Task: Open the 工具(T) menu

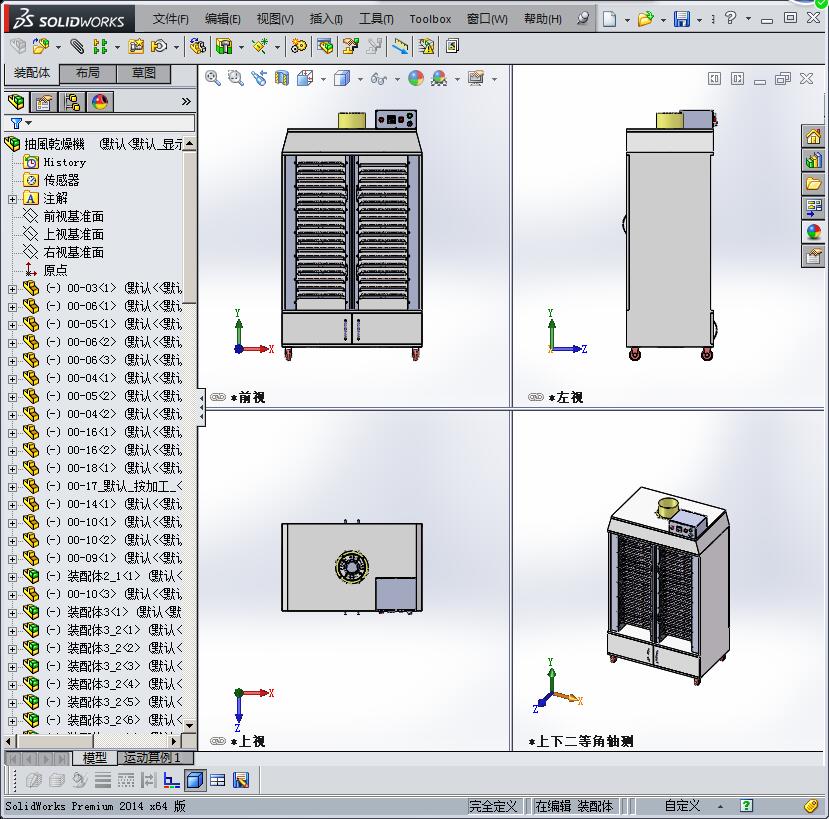Action: tap(376, 19)
